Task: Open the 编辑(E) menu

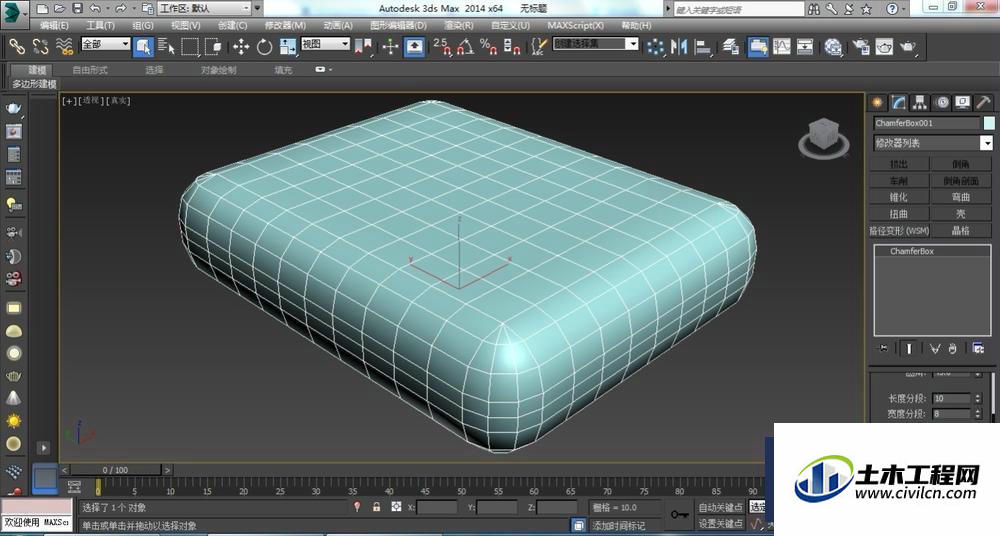Action: 54,26
